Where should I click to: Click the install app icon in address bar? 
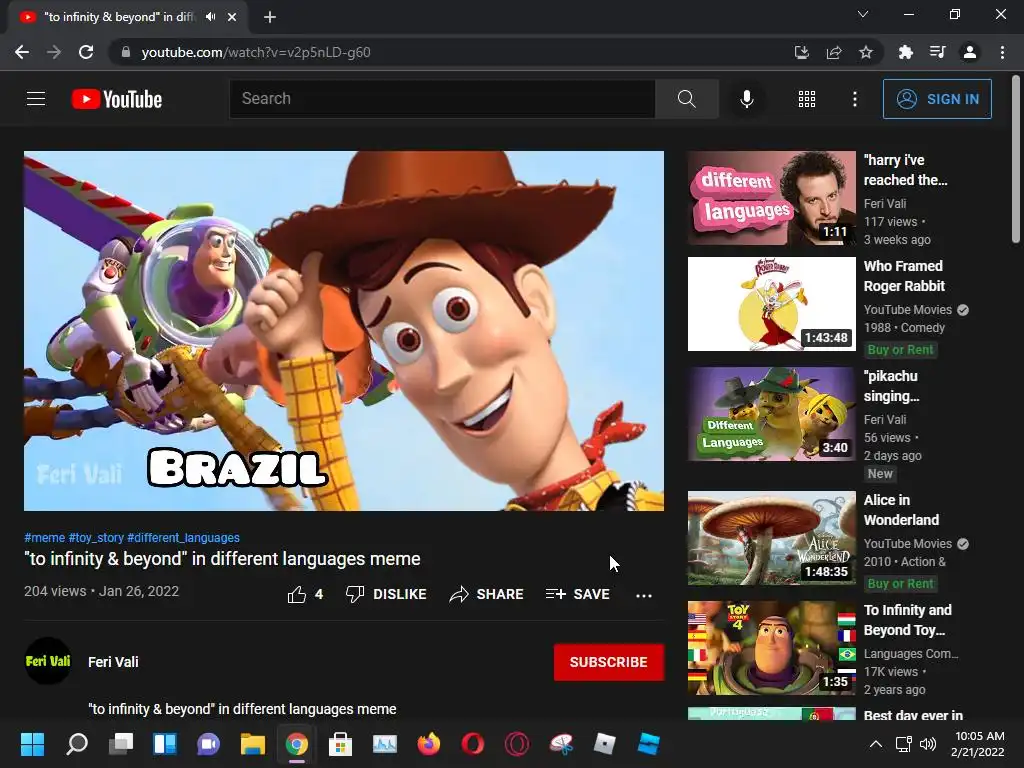click(x=802, y=52)
